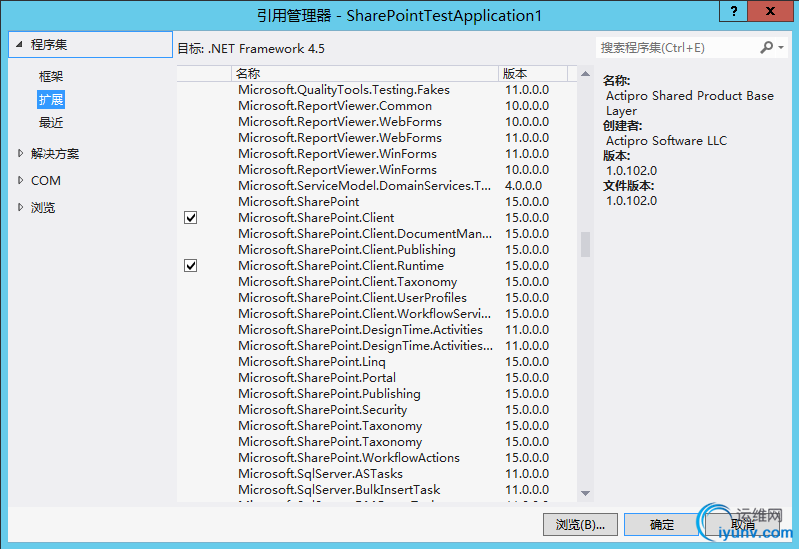Select Microsoft.SharePoint.Publishing row
Image resolution: width=799 pixels, height=549 pixels.
pyautogui.click(x=377, y=394)
